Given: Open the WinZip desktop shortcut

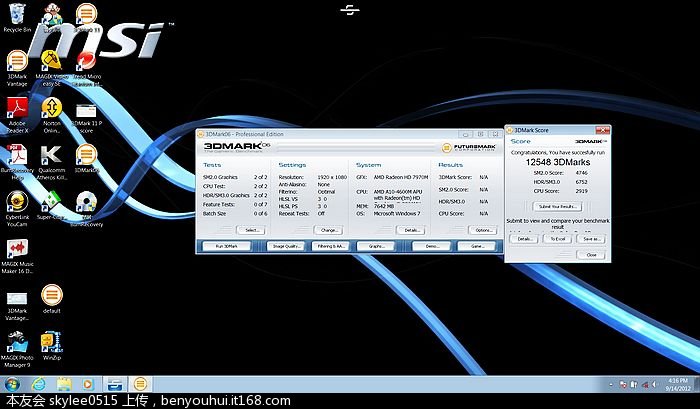Looking at the screenshot, I should [51, 346].
